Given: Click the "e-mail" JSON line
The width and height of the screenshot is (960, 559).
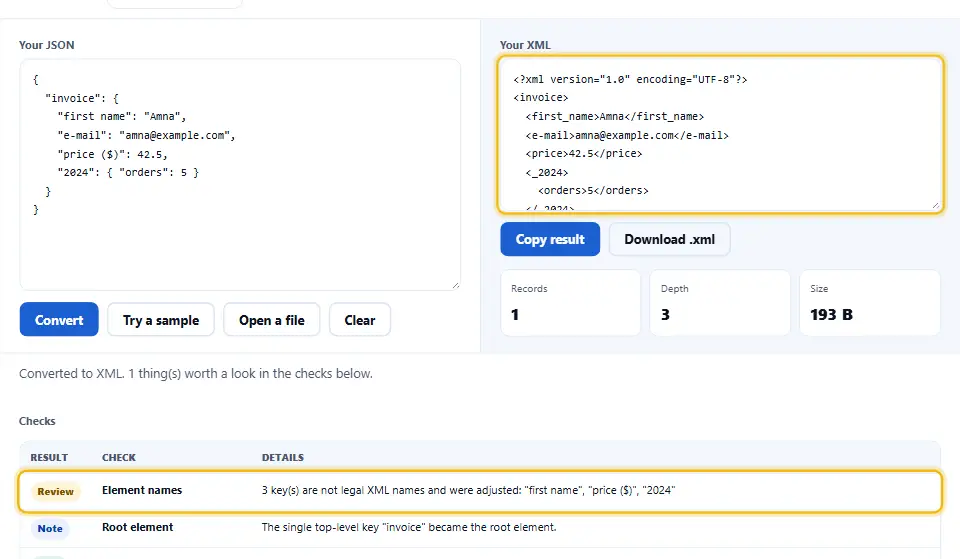Looking at the screenshot, I should (146, 135).
